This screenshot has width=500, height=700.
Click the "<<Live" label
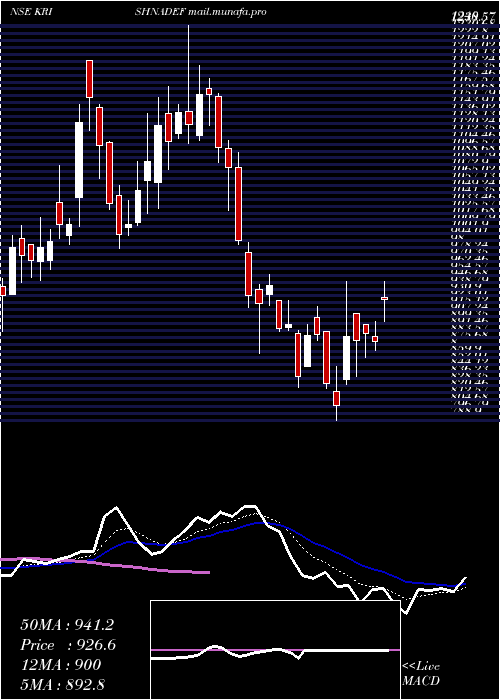(421, 667)
